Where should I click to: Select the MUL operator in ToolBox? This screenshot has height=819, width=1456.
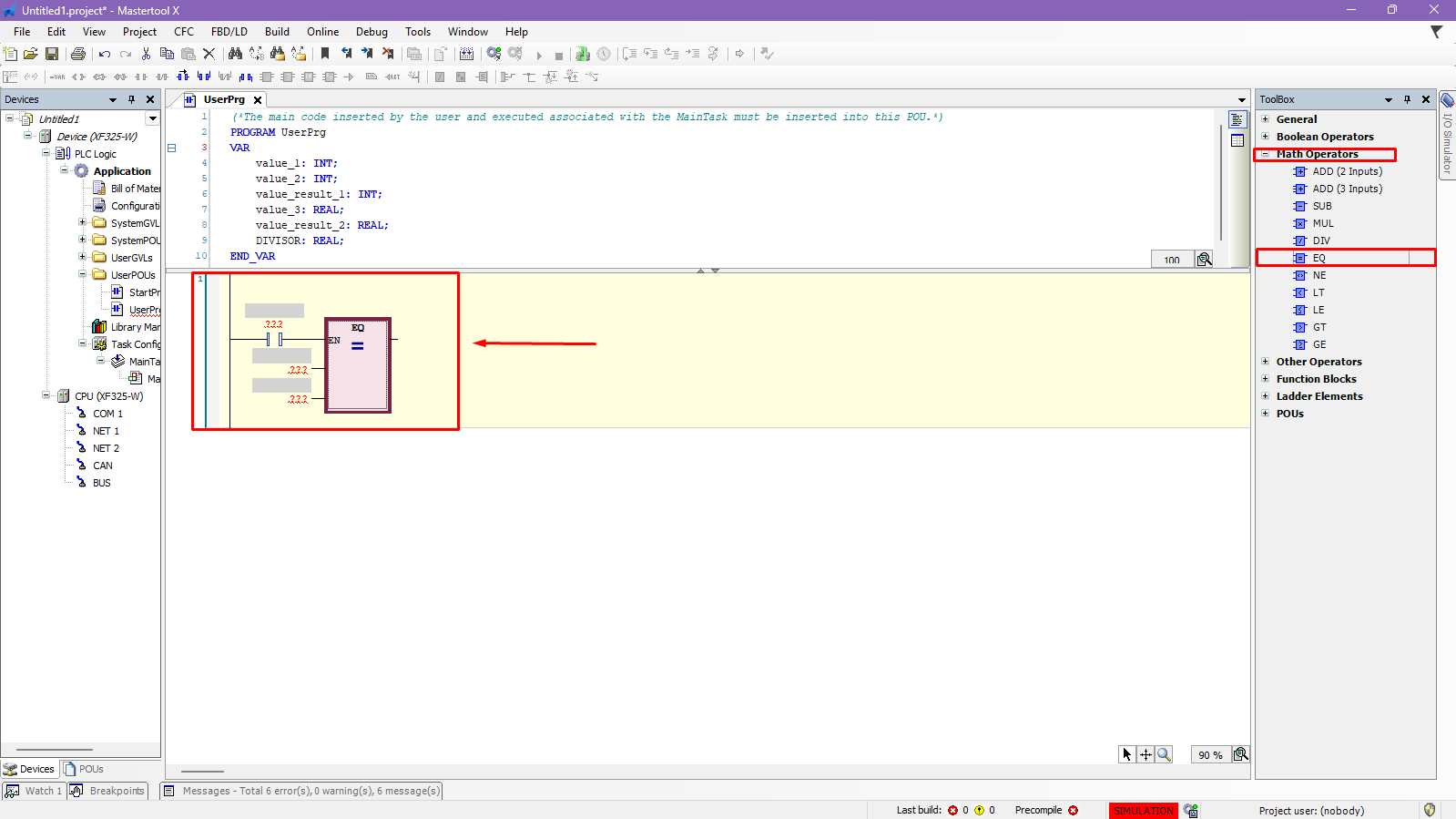[x=1322, y=223]
